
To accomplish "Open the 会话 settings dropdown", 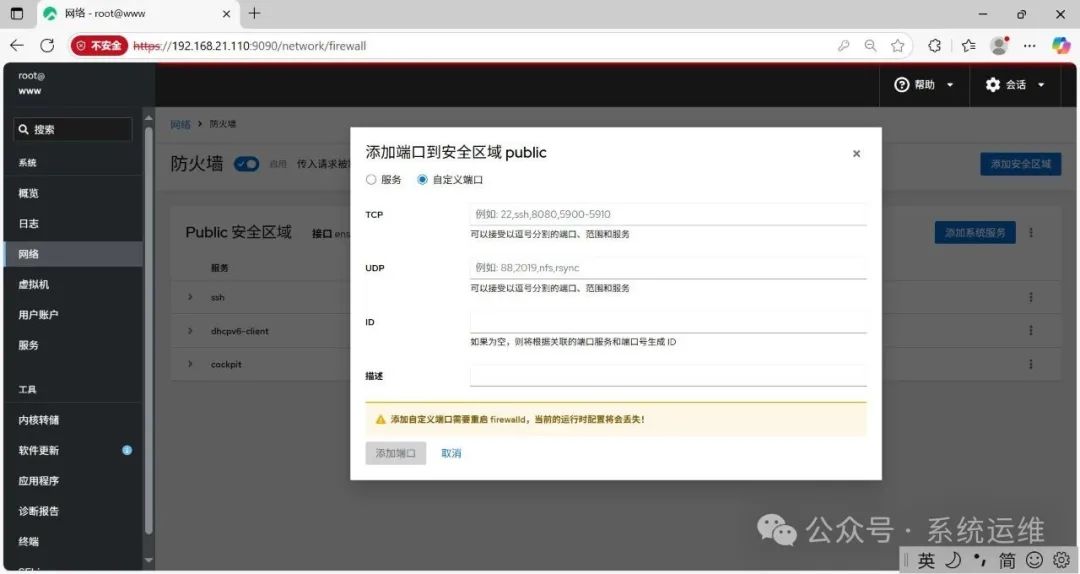I will [x=1016, y=85].
